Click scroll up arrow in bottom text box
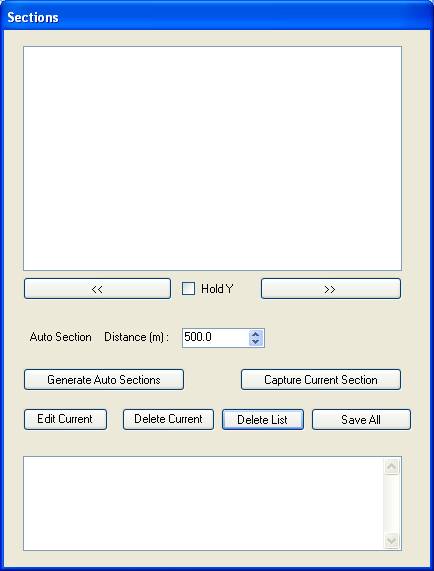The image size is (434, 571). (x=392, y=466)
